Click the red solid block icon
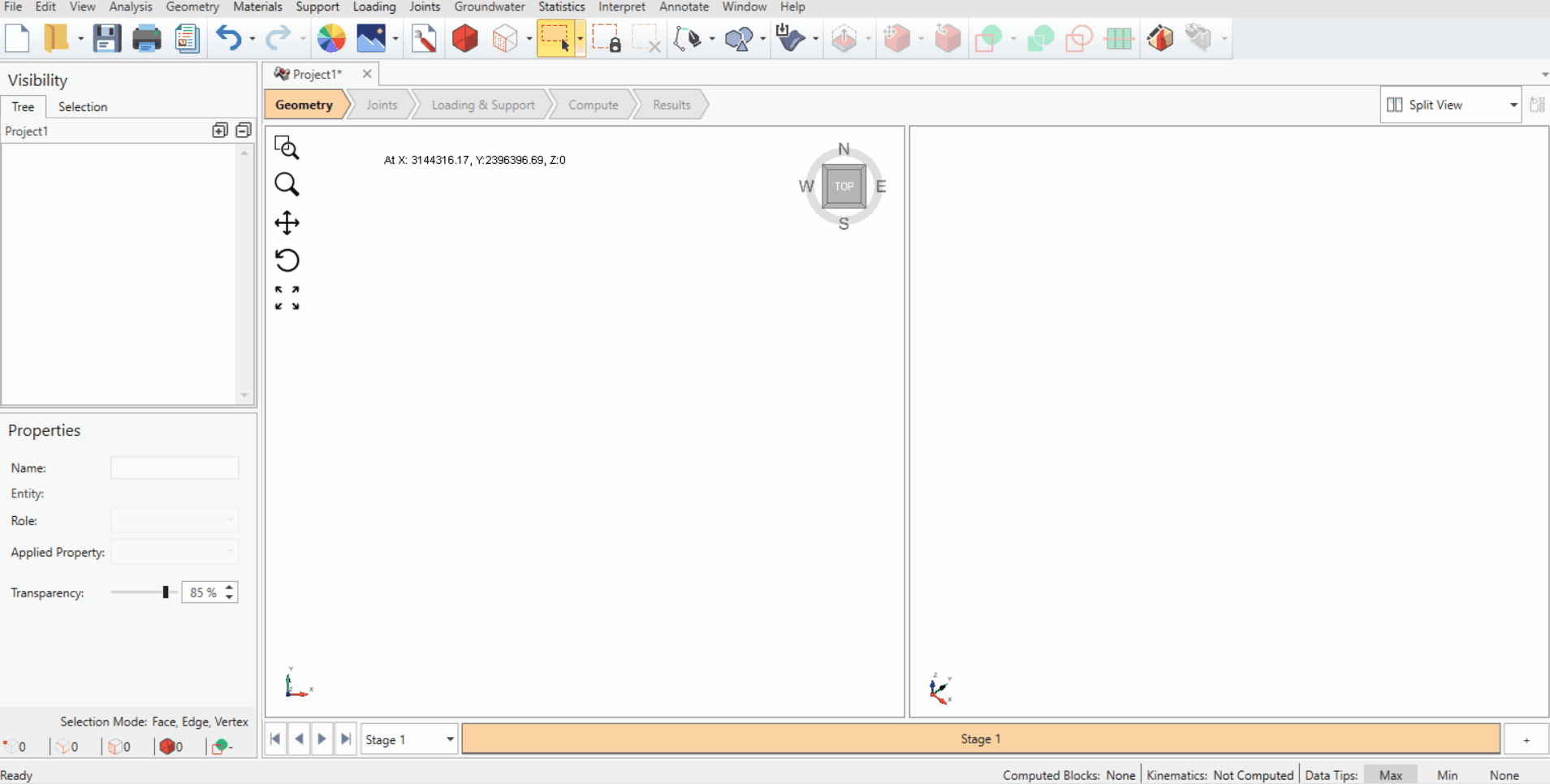 pyautogui.click(x=465, y=38)
